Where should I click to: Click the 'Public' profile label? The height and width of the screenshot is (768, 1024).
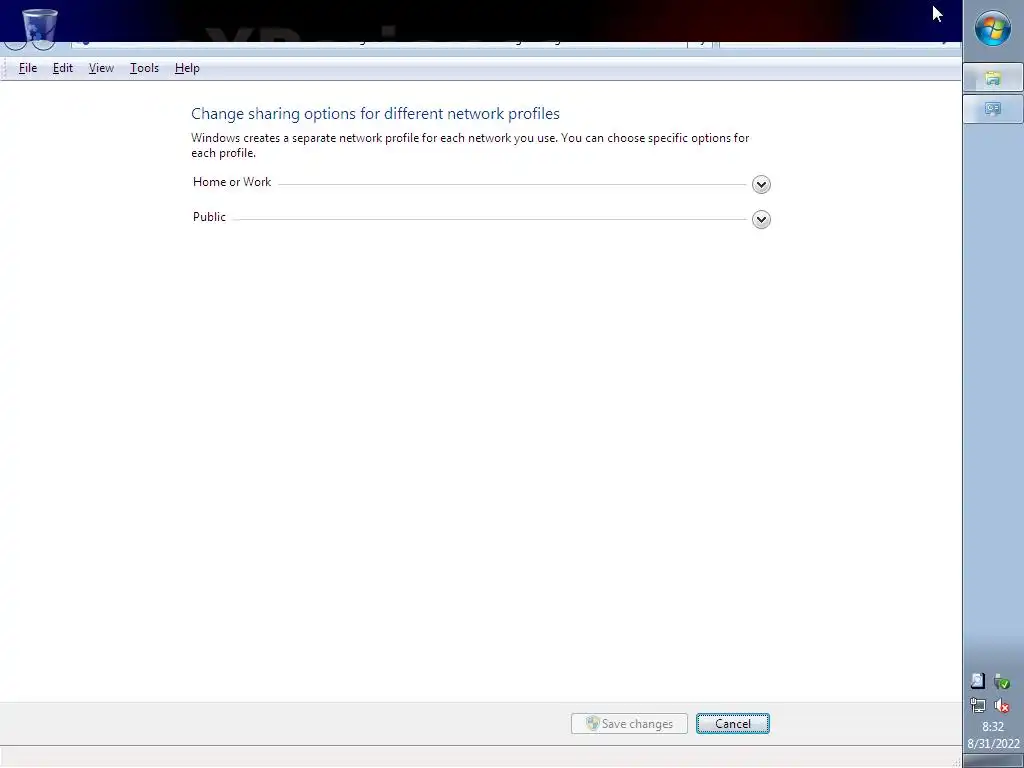[x=209, y=217]
